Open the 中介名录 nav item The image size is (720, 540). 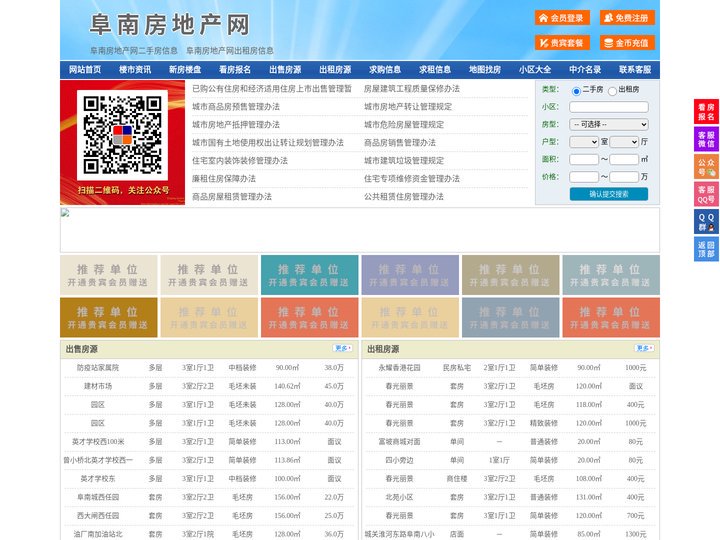click(585, 70)
